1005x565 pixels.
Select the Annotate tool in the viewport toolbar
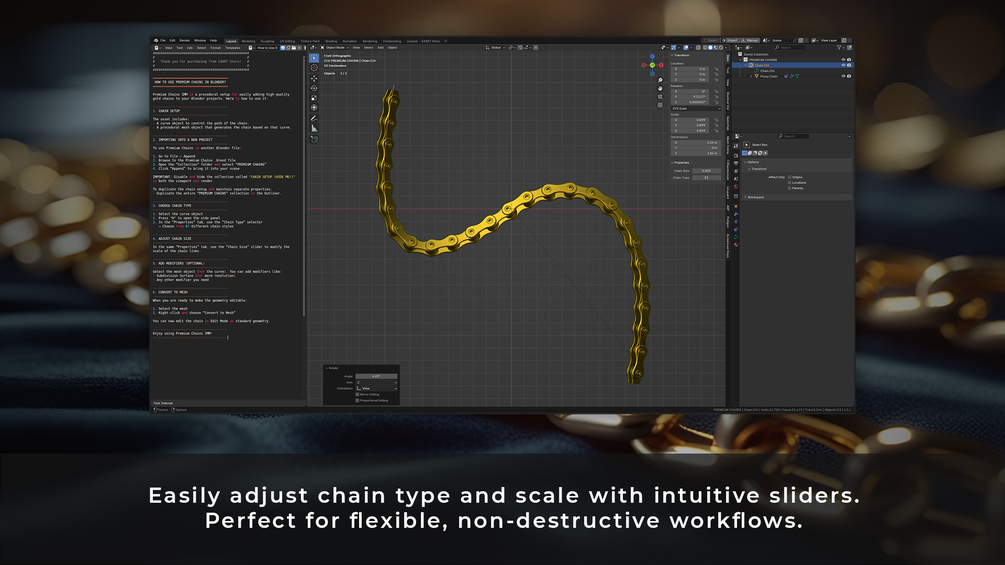[314, 119]
